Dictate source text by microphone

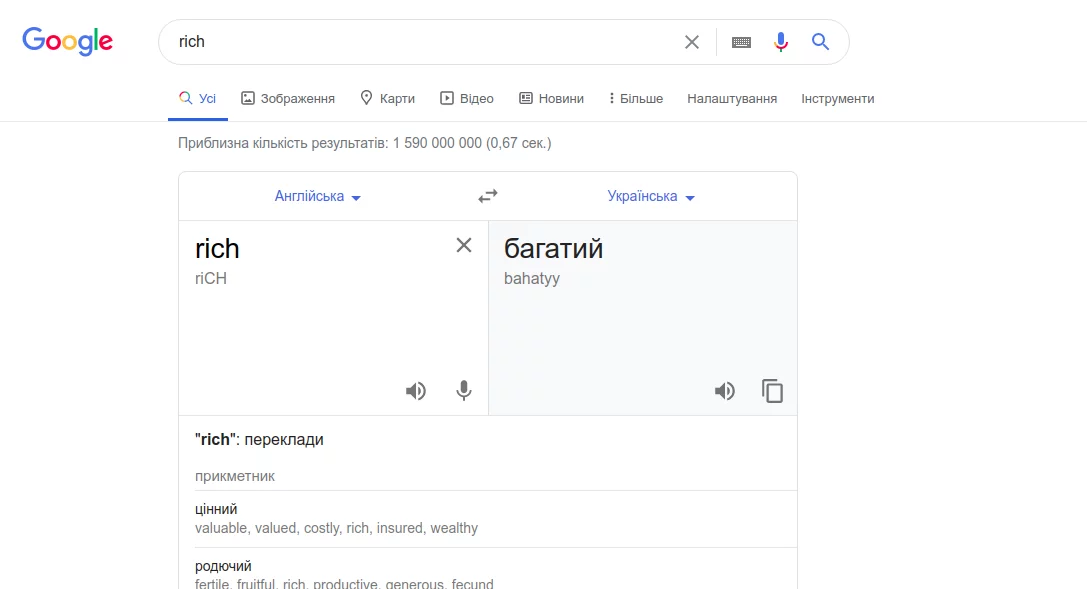point(464,391)
